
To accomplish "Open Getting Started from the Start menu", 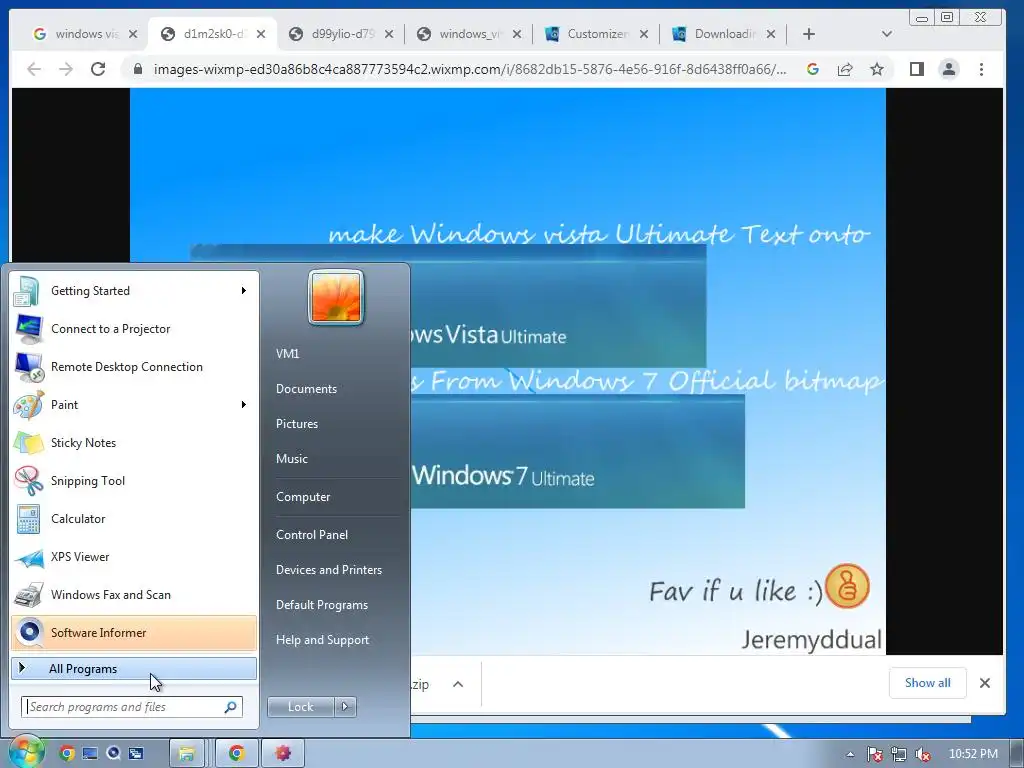I will click(x=134, y=291).
